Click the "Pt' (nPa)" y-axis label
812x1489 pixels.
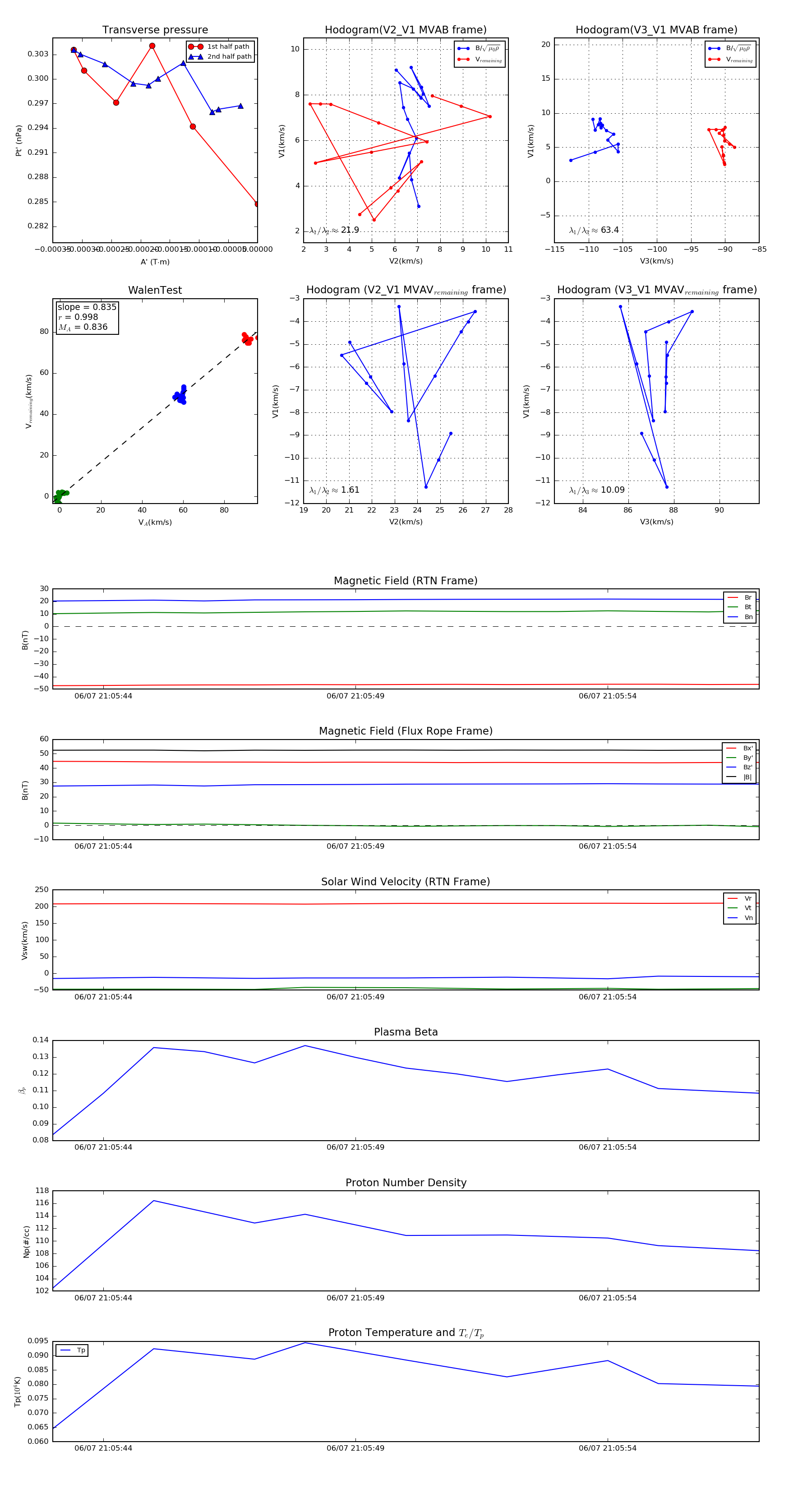point(18,140)
